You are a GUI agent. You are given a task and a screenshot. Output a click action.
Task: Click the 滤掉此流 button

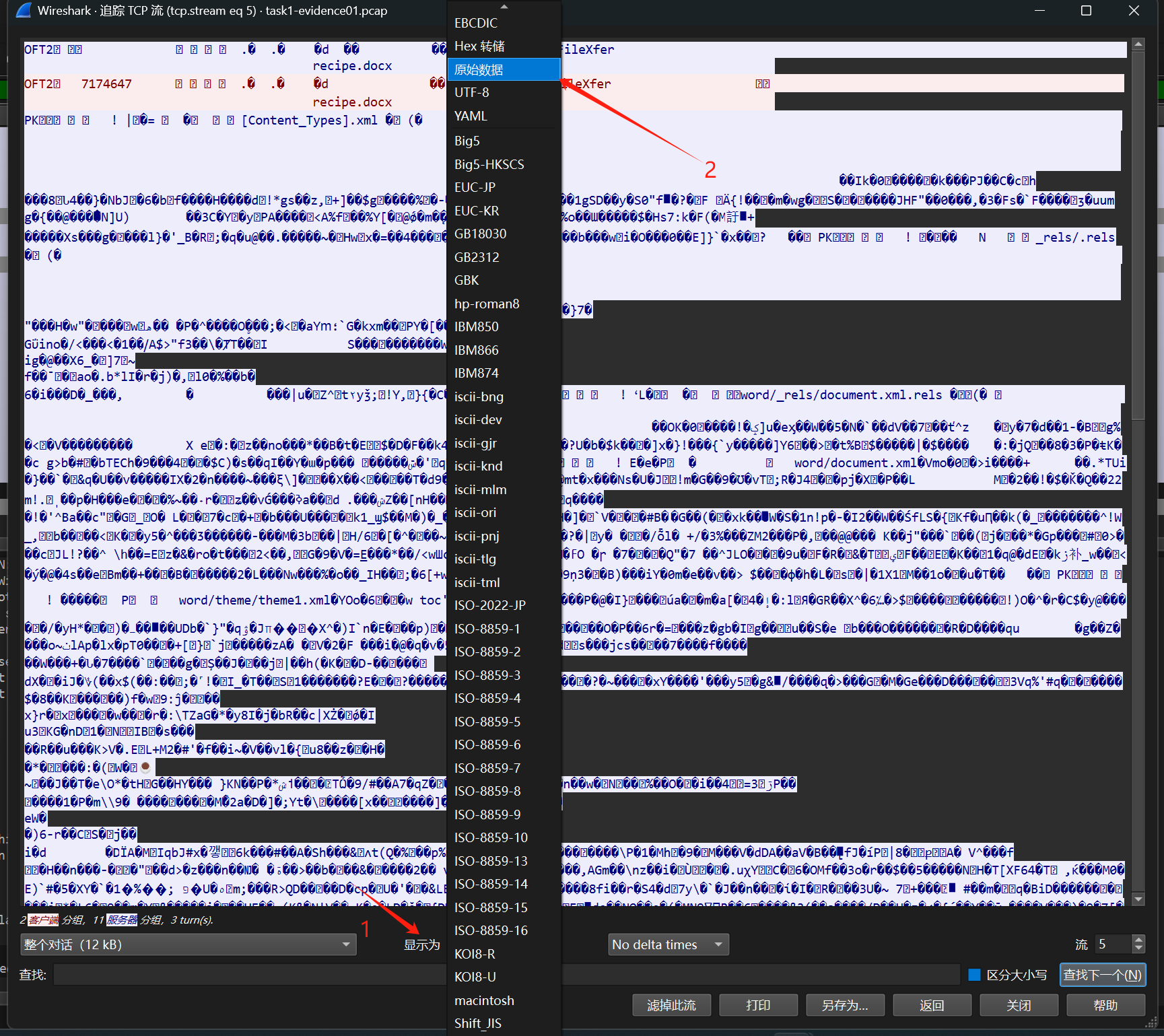671,1005
